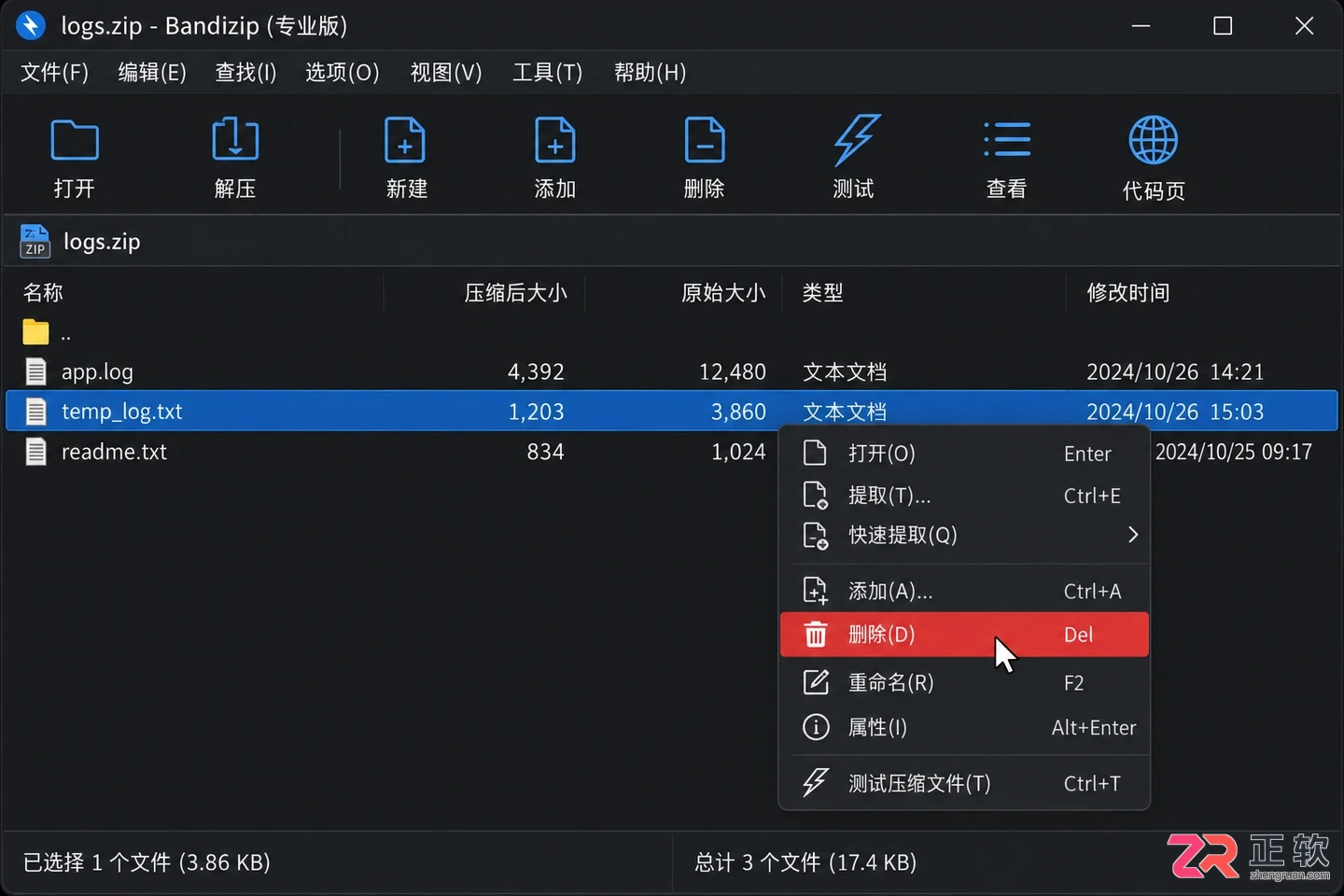Click the readme.txt file icon
Screen dimensions: 1344x896
35,452
